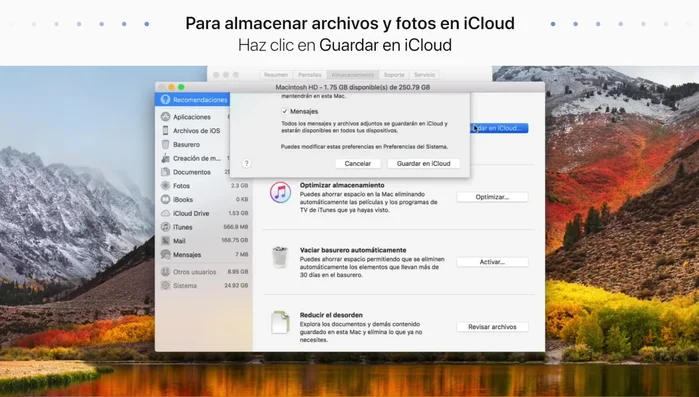Click the Optimizar... button
Screen dimensions: 699x397
[x=492, y=197]
